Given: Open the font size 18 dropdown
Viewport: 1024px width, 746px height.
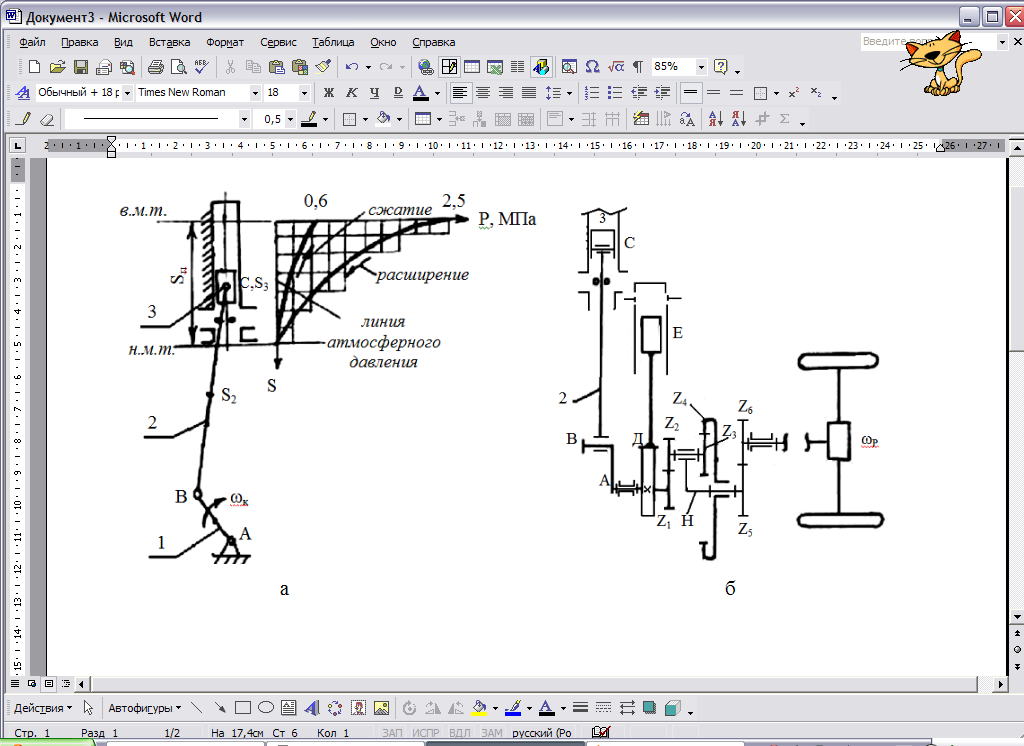Looking at the screenshot, I should pos(303,93).
